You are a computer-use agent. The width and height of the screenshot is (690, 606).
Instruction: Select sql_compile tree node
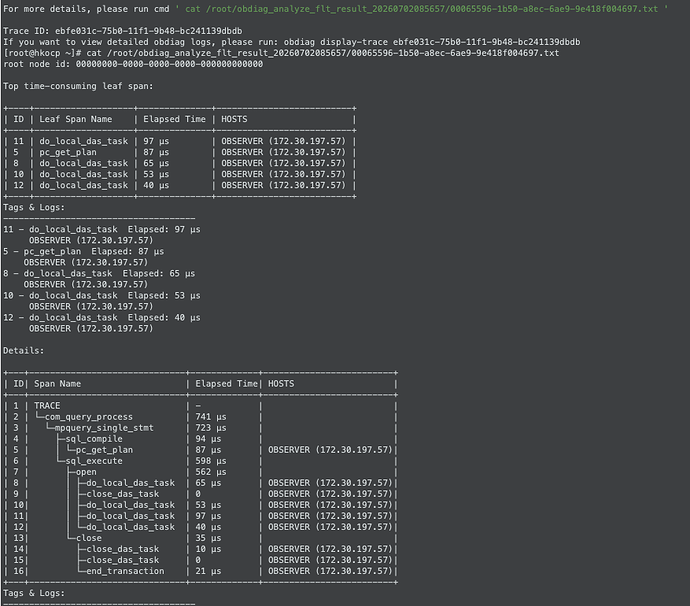coord(94,439)
